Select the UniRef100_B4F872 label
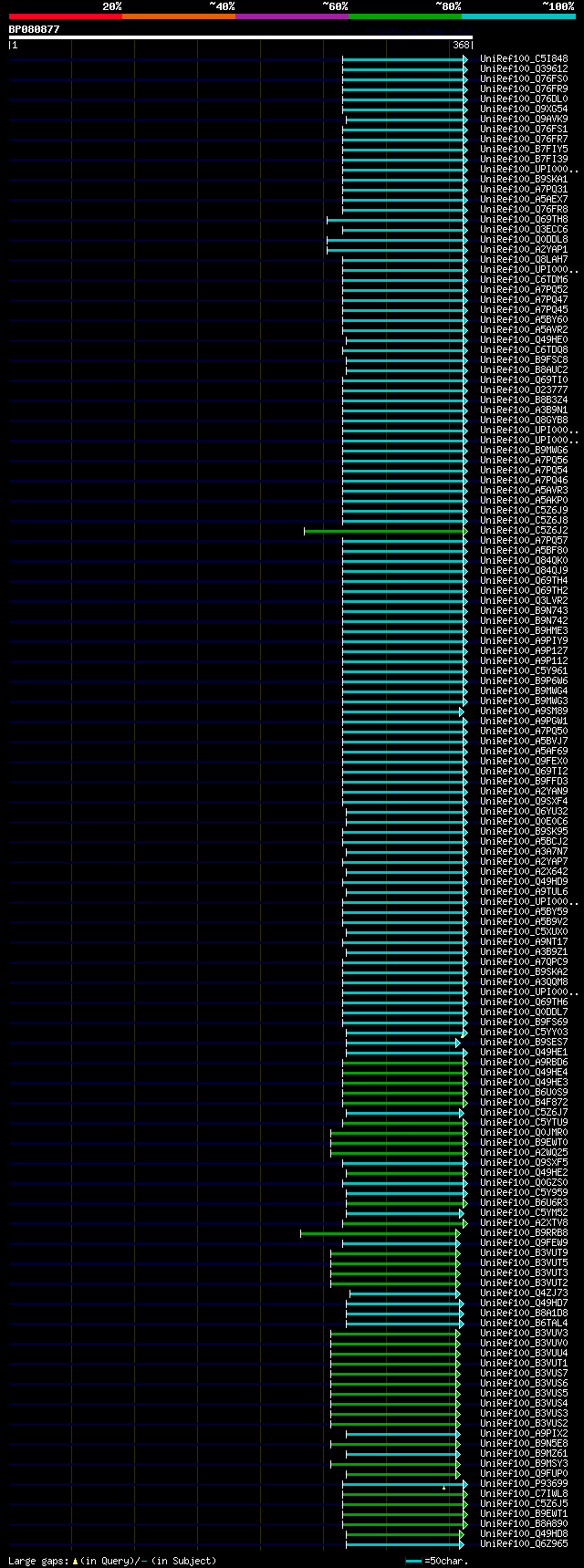 click(x=524, y=1103)
